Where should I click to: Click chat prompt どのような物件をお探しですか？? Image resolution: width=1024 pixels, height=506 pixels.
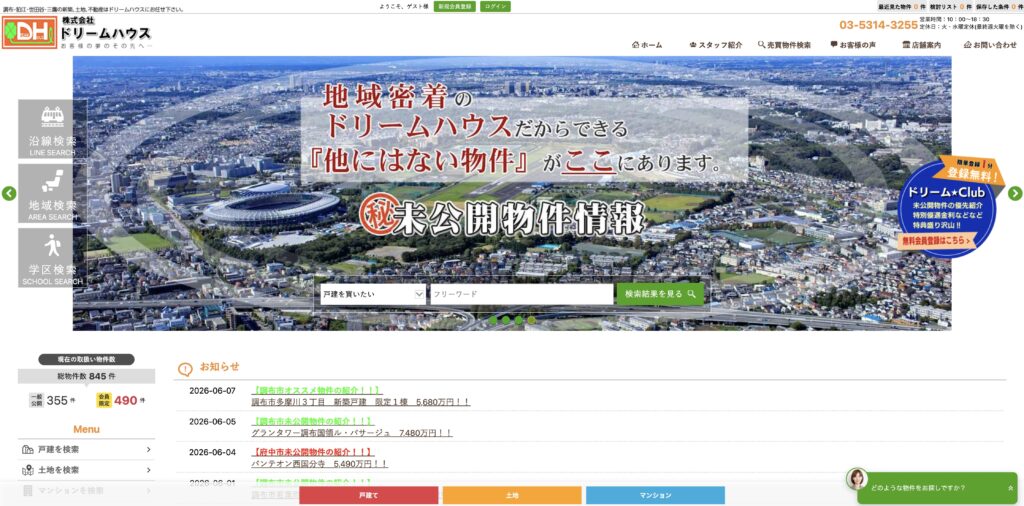click(918, 488)
